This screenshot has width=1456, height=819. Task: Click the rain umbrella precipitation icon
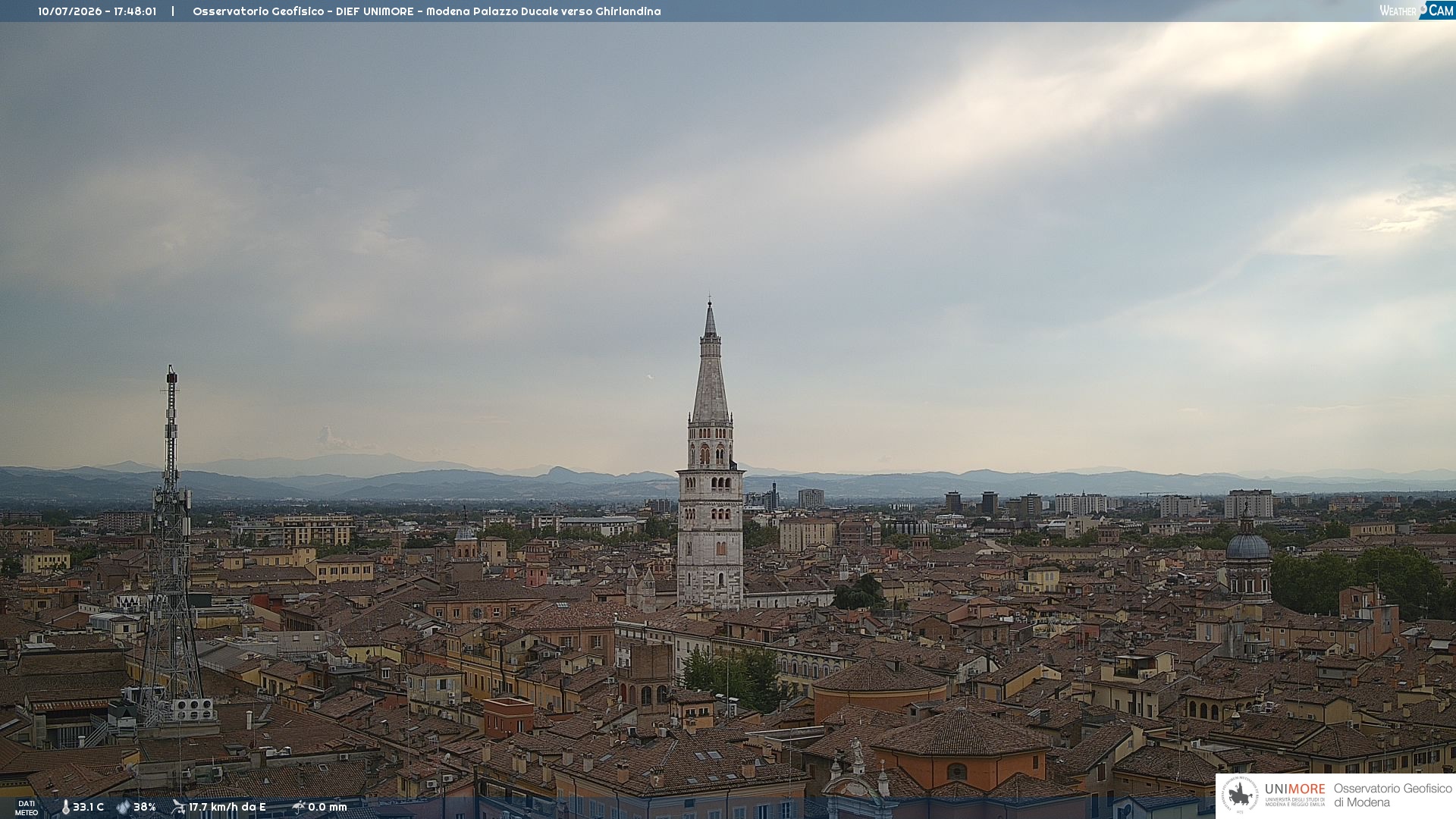click(298, 807)
